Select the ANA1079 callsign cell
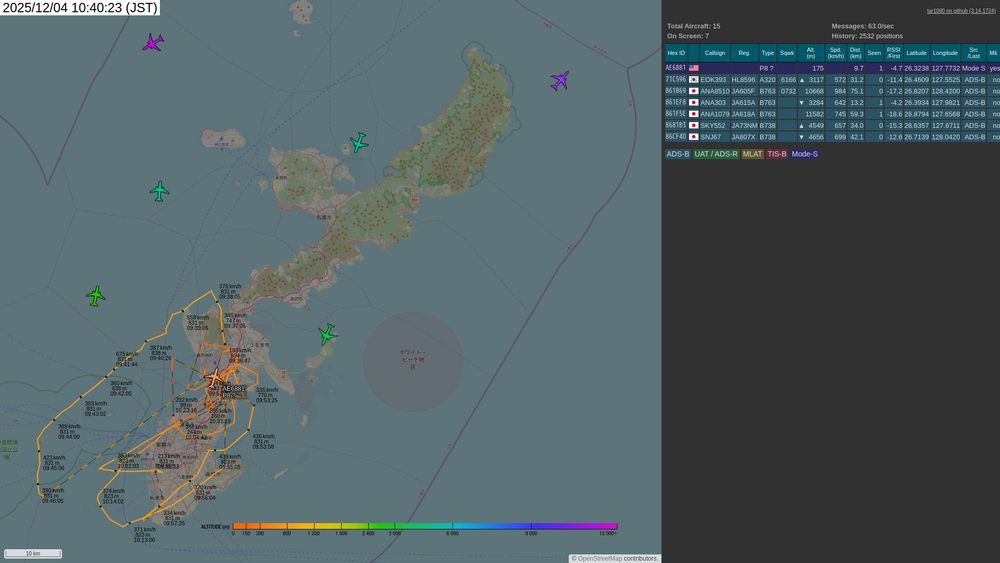1000x563 pixels. click(x=715, y=114)
